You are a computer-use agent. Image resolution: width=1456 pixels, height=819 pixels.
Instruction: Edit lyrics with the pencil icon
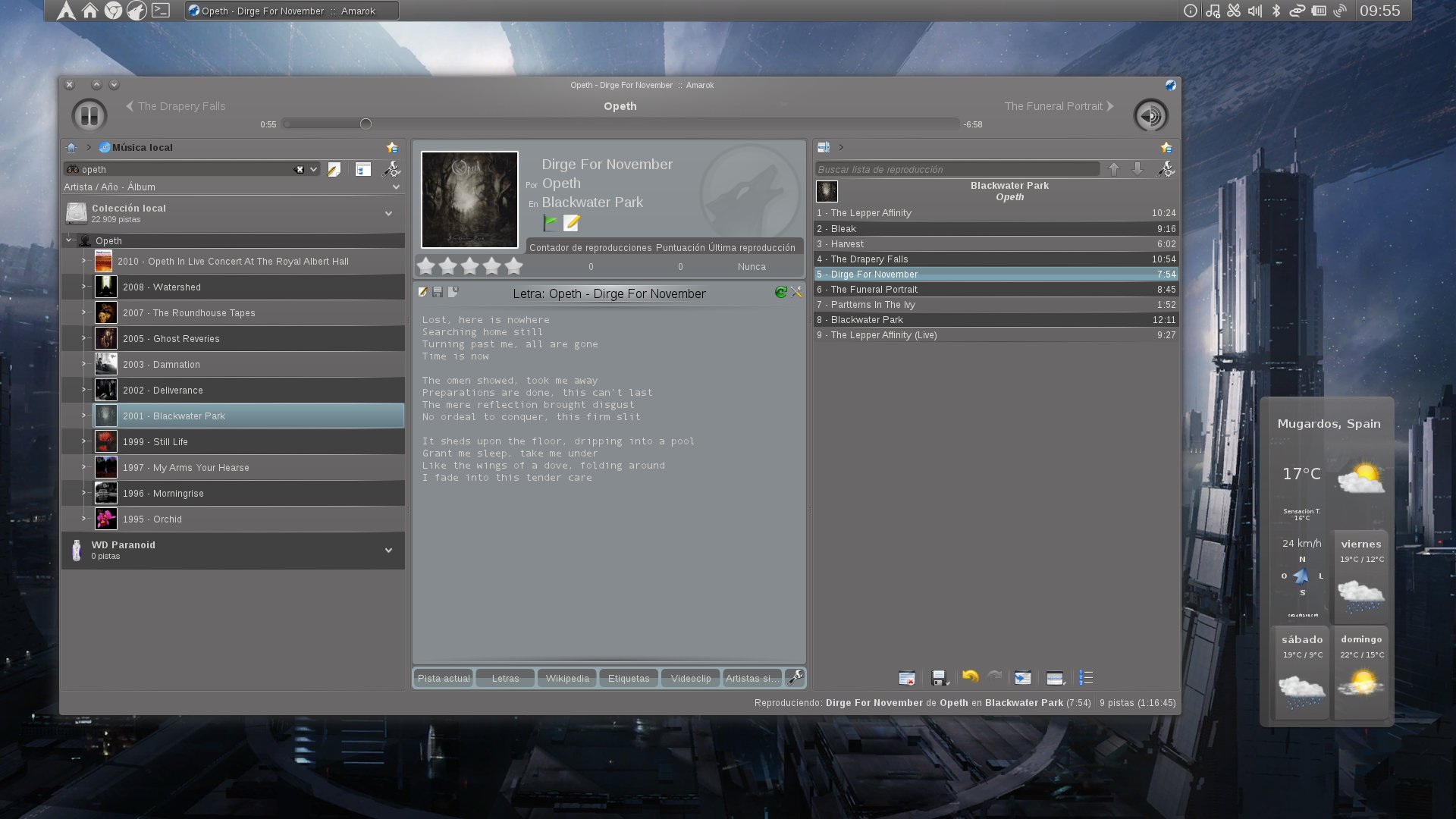point(423,292)
